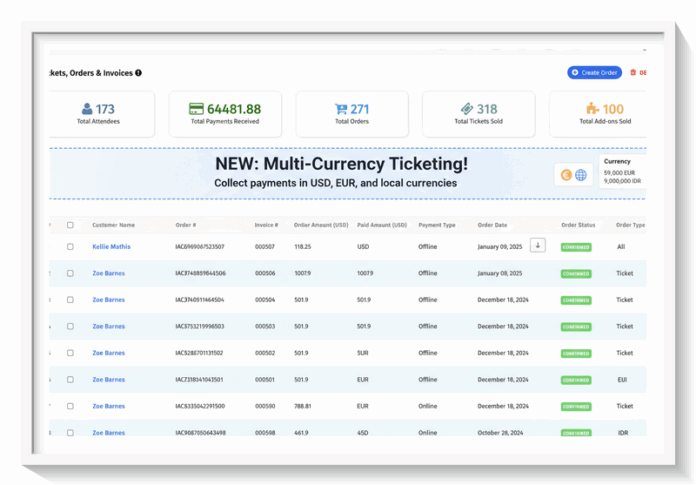Sort by the Order Date column header
This screenshot has height=485, width=696.
pos(494,225)
